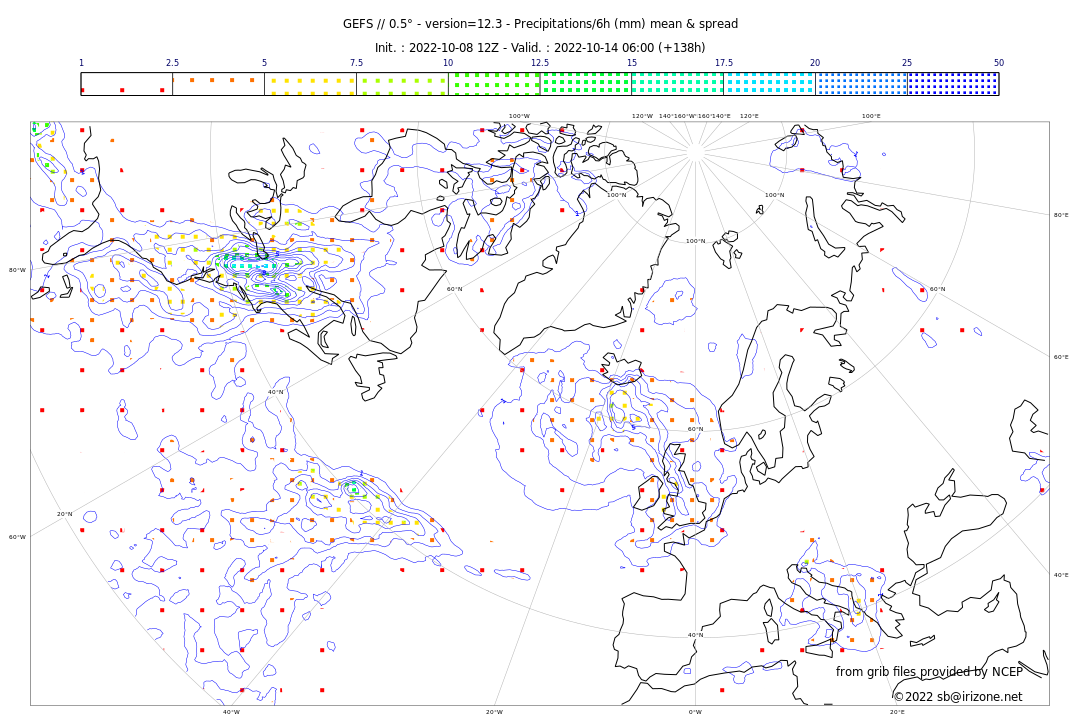Click the yellow-green 7.5–10 mm legend segment
1080x718 pixels.
point(402,83)
